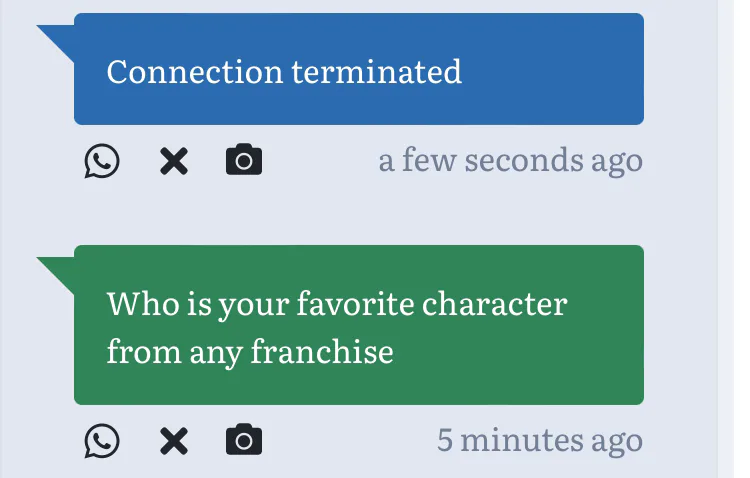Click the vertical strip at the right edge
The image size is (750, 478).
726,239
